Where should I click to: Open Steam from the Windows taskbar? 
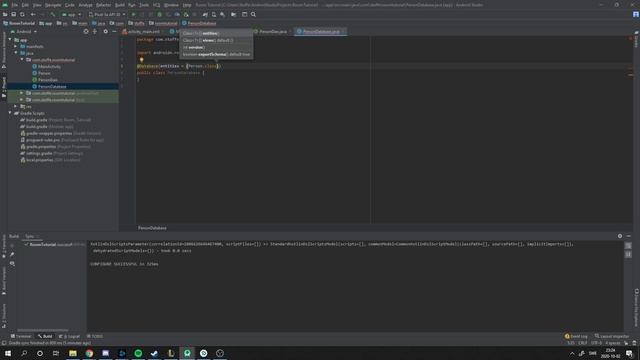tap(154, 353)
